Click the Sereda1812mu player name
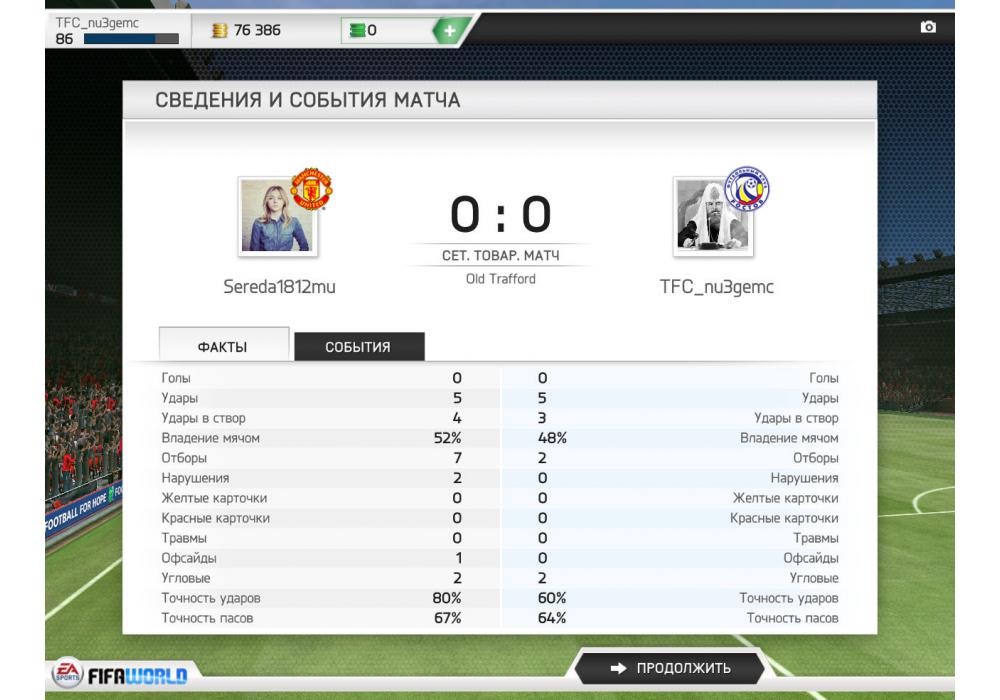The height and width of the screenshot is (700, 1000). (x=279, y=287)
